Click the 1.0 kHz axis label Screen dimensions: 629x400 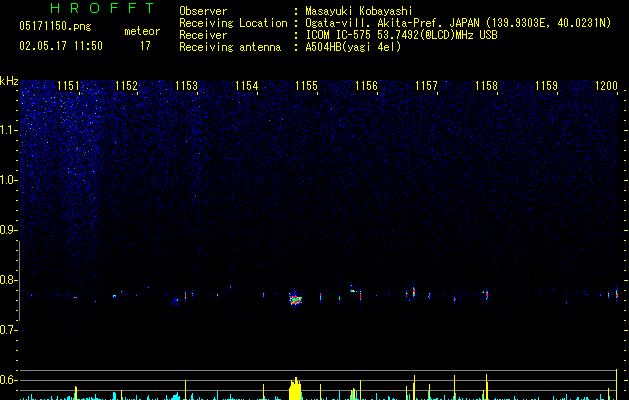coord(8,180)
